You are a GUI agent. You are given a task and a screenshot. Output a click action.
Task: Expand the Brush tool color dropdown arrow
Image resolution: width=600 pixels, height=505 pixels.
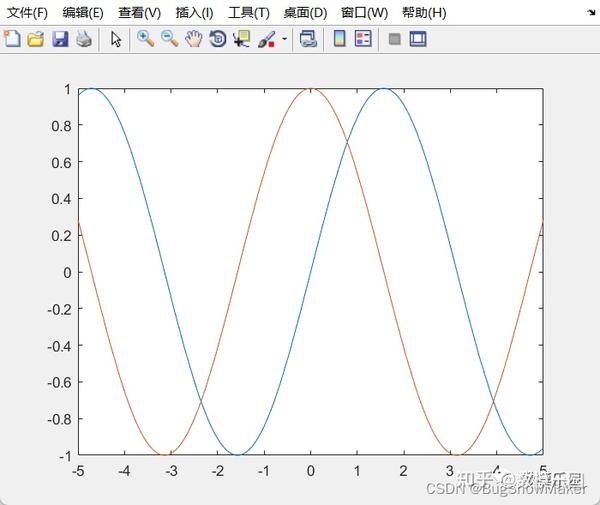284,39
